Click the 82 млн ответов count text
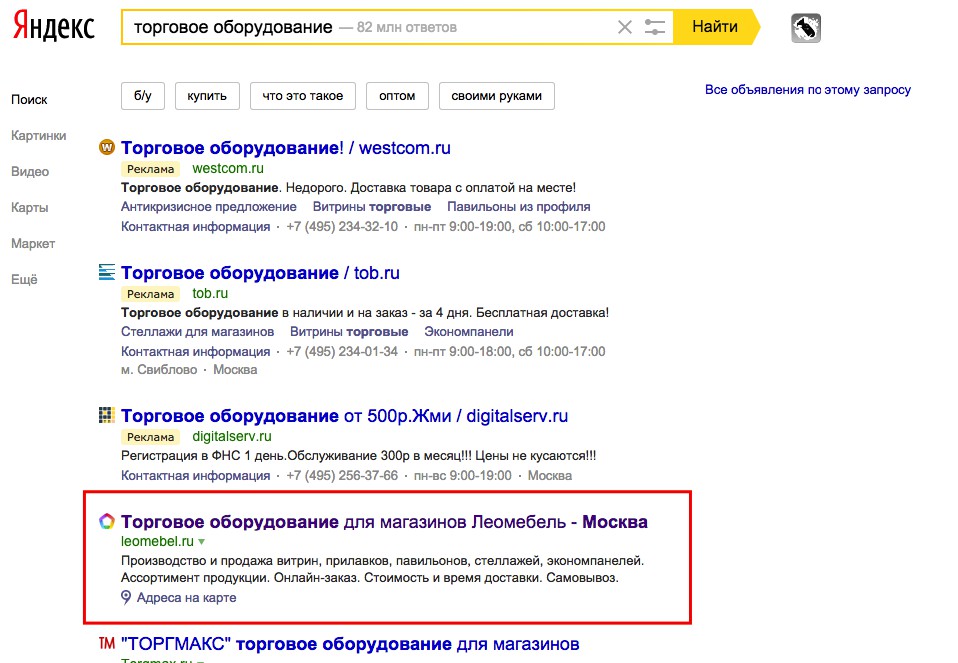This screenshot has height=663, width=958. [x=407, y=27]
